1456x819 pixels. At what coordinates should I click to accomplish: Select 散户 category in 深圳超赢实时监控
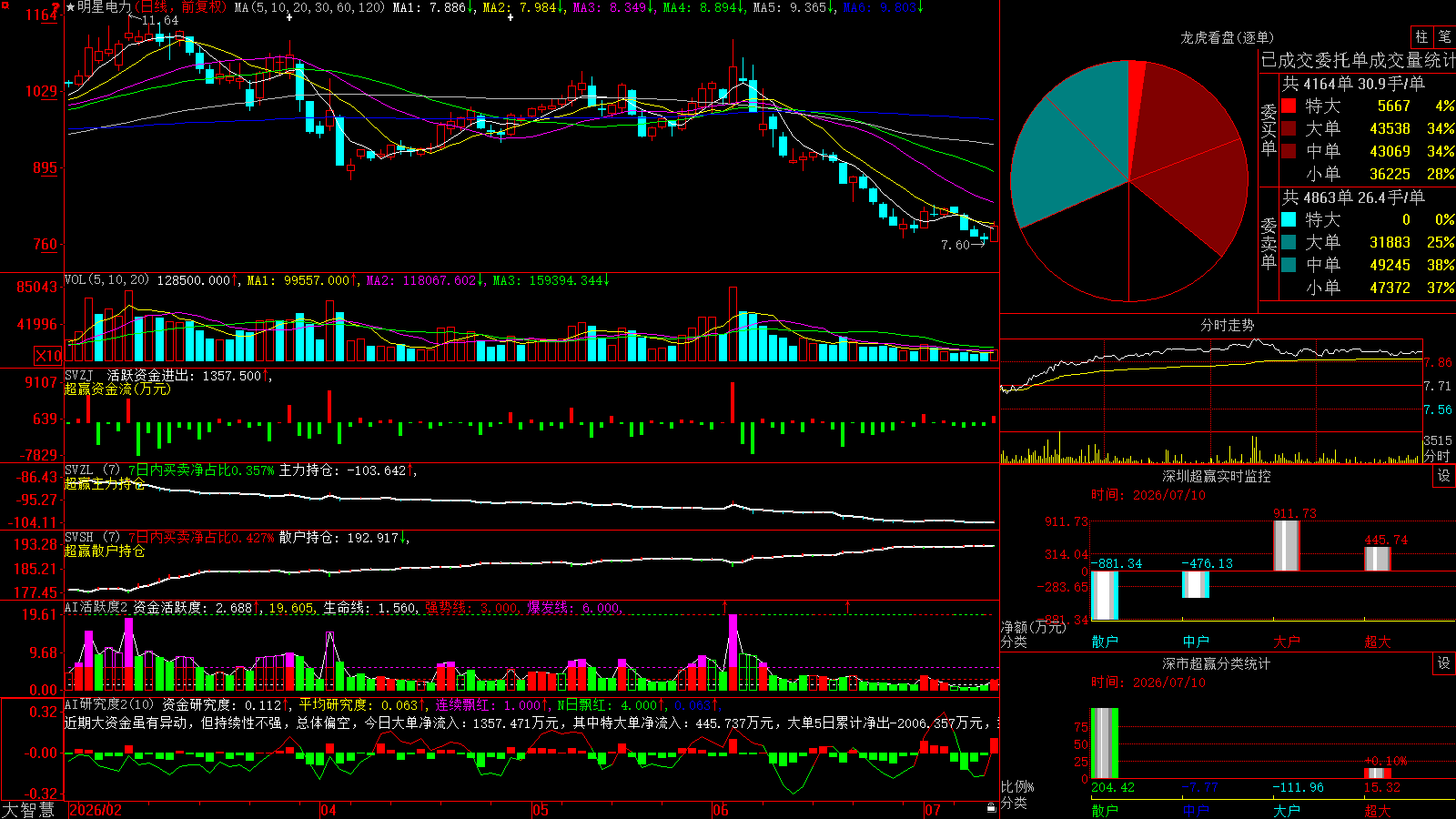[x=1105, y=642]
